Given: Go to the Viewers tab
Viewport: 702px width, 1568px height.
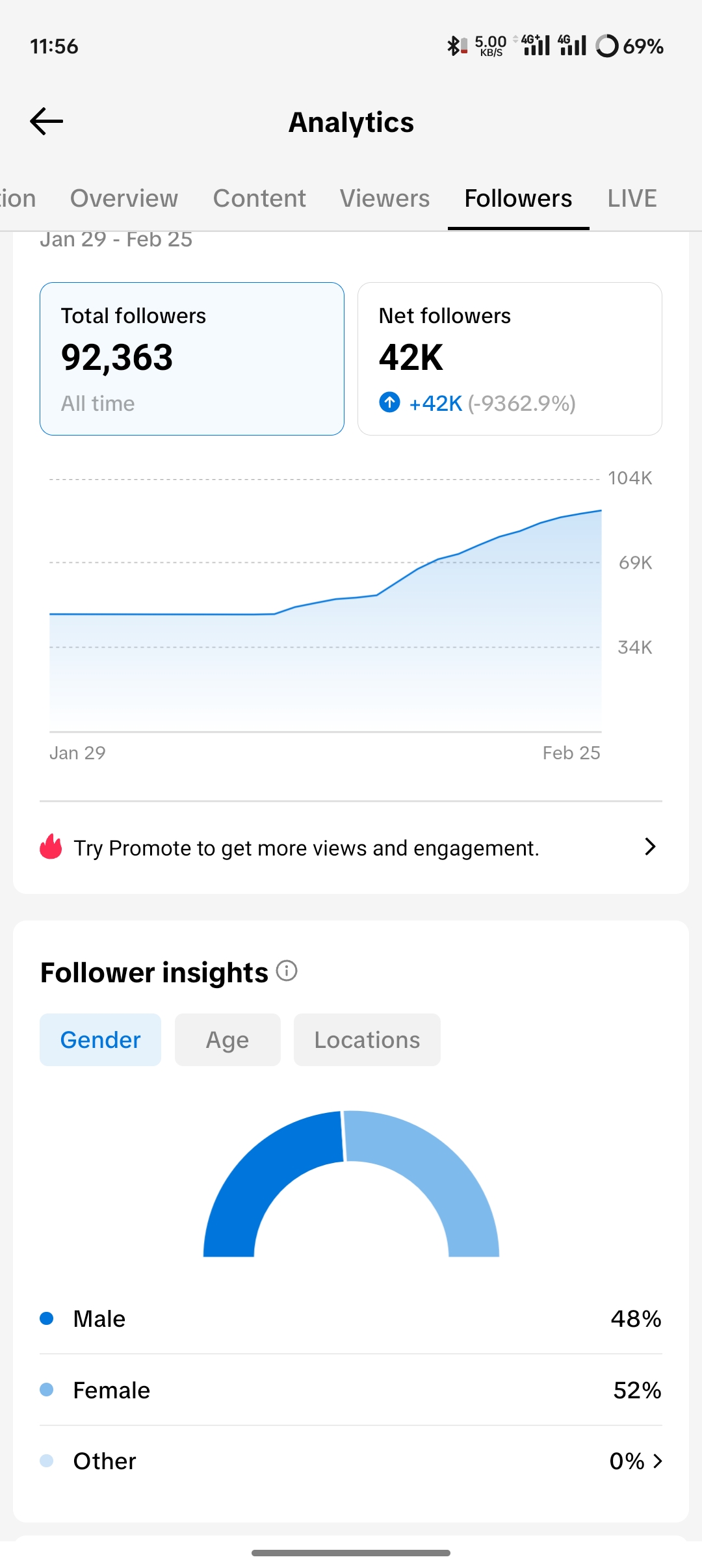Looking at the screenshot, I should 385,198.
